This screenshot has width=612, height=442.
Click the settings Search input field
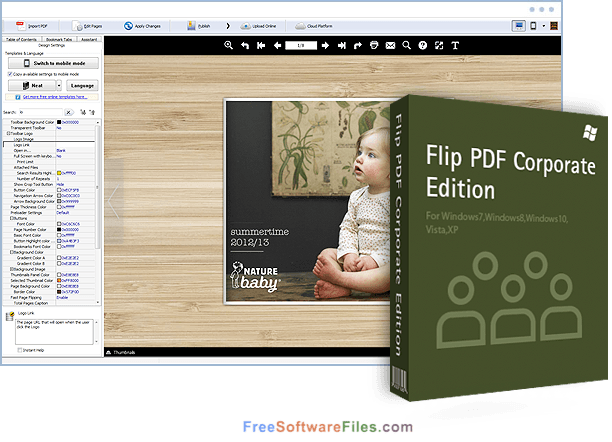tap(40, 112)
